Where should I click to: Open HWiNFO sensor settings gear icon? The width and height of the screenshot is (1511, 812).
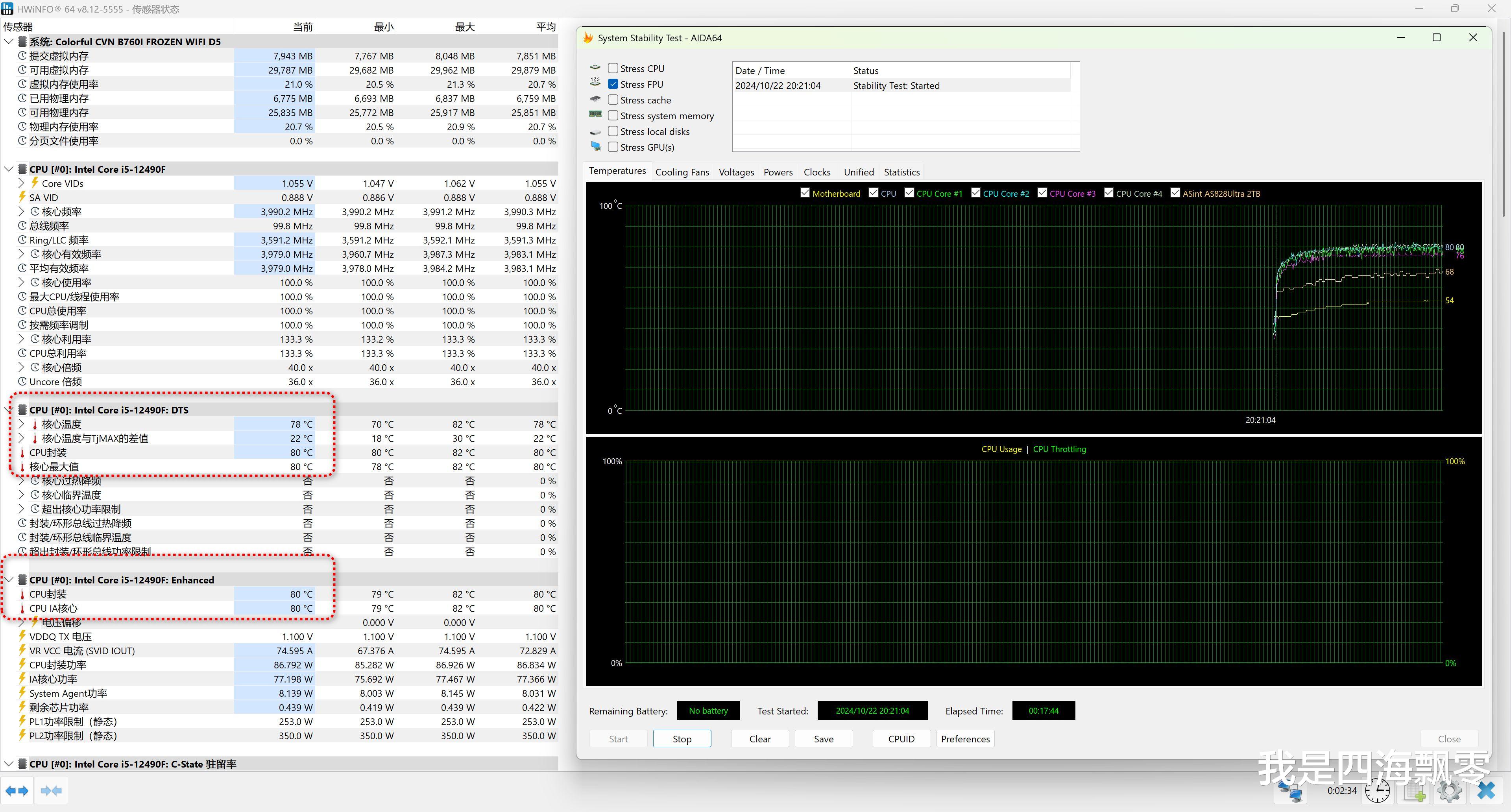(1450, 791)
